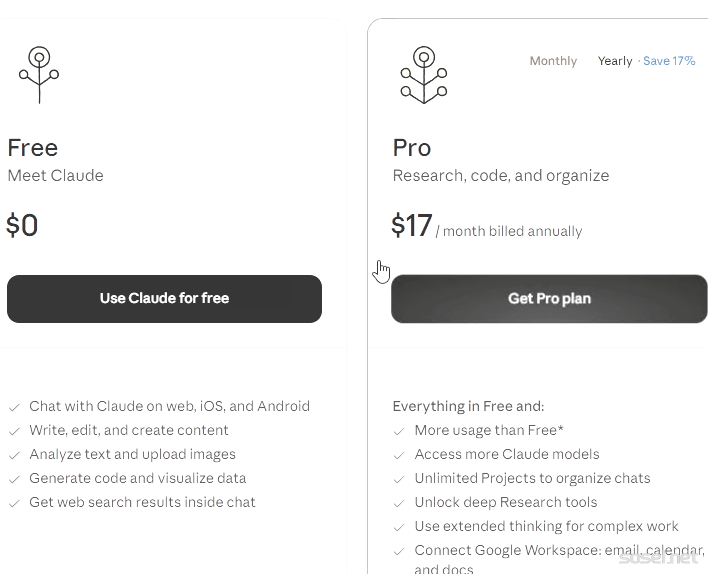Click the Pro plan tree logo icon
The width and height of the screenshot is (709, 574).
424,74
